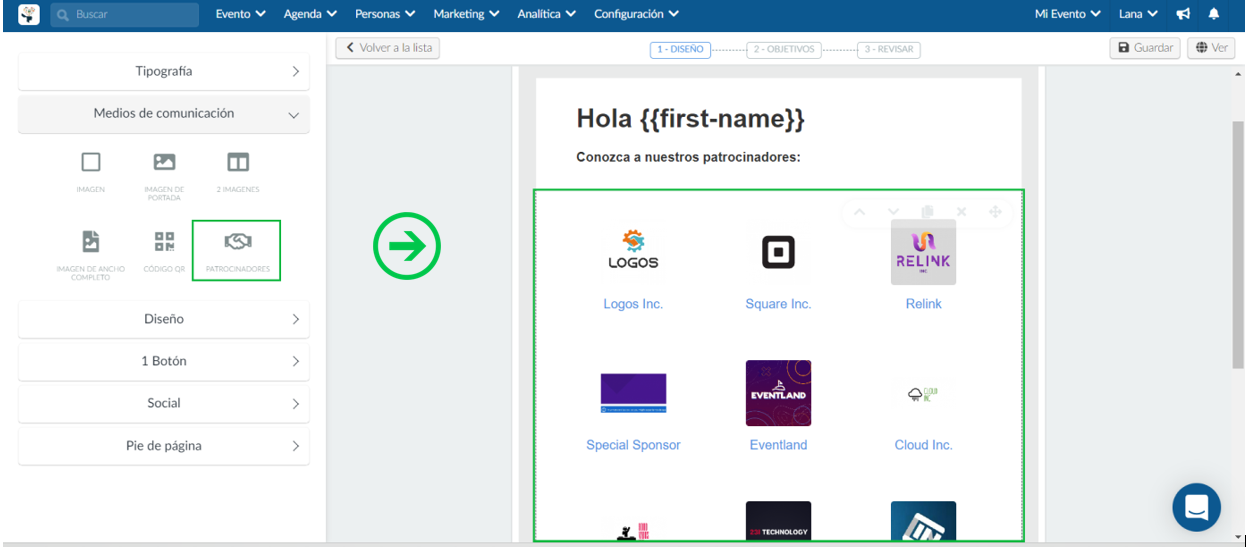
Task: Open the Relink sponsor link
Action: [x=923, y=304]
